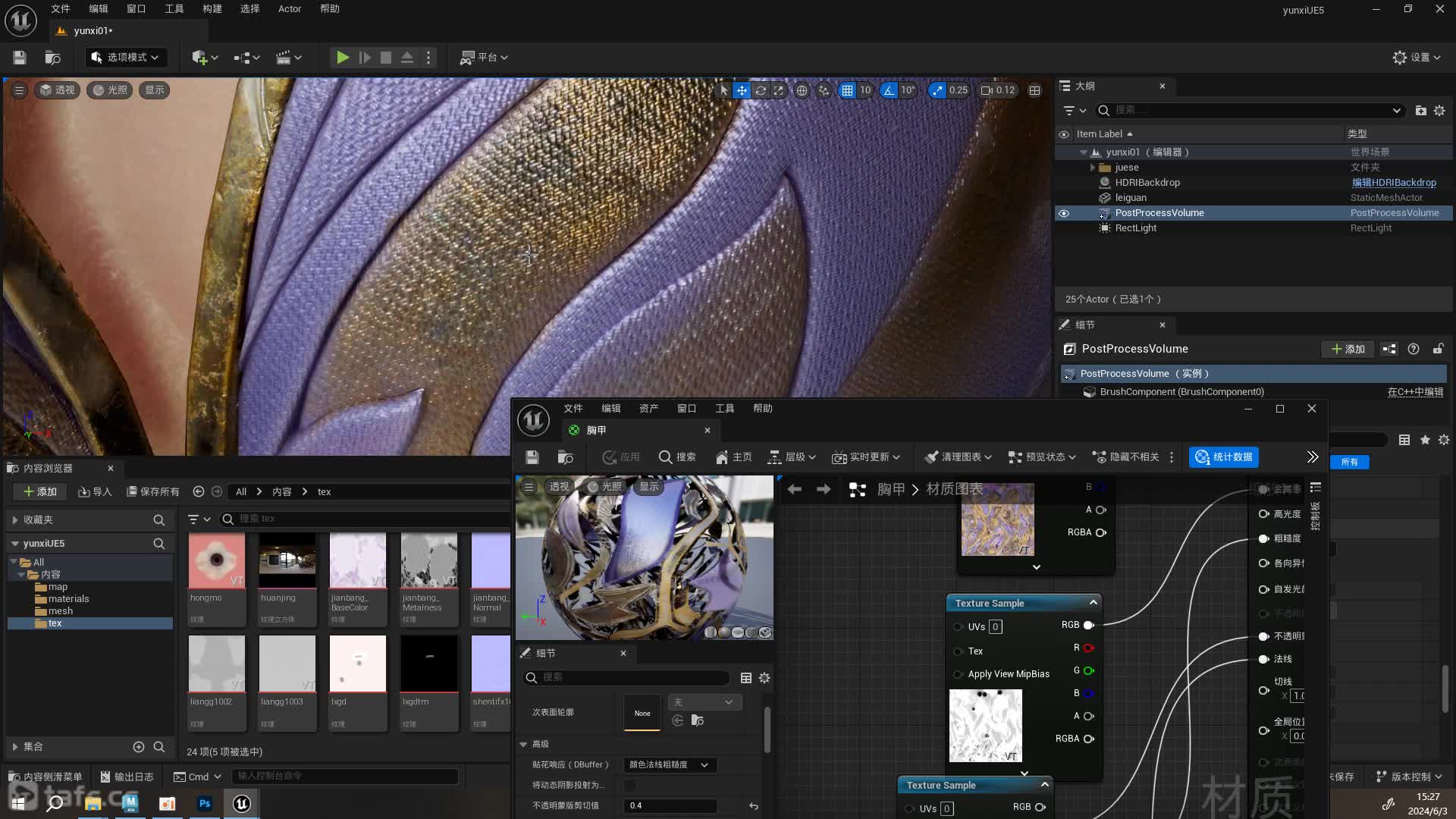Screen dimensions: 1456x819
Task: Save current level with disk icon
Action: (20, 58)
